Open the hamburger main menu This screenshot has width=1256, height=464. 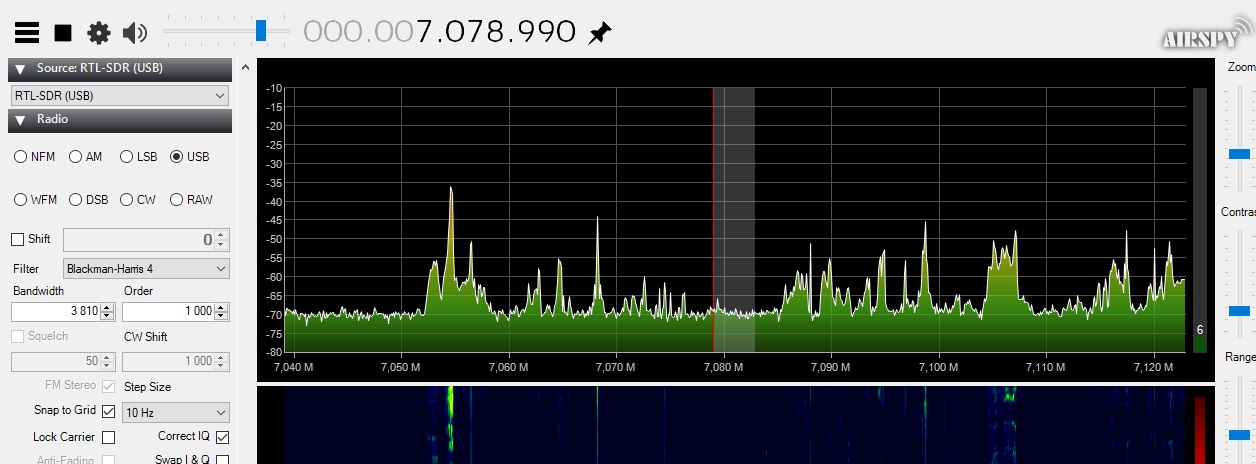[27, 33]
